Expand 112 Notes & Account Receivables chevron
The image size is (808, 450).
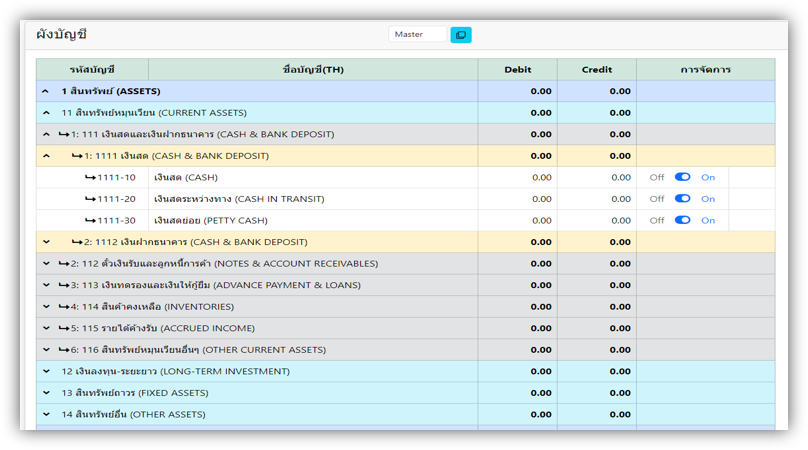[x=46, y=264]
